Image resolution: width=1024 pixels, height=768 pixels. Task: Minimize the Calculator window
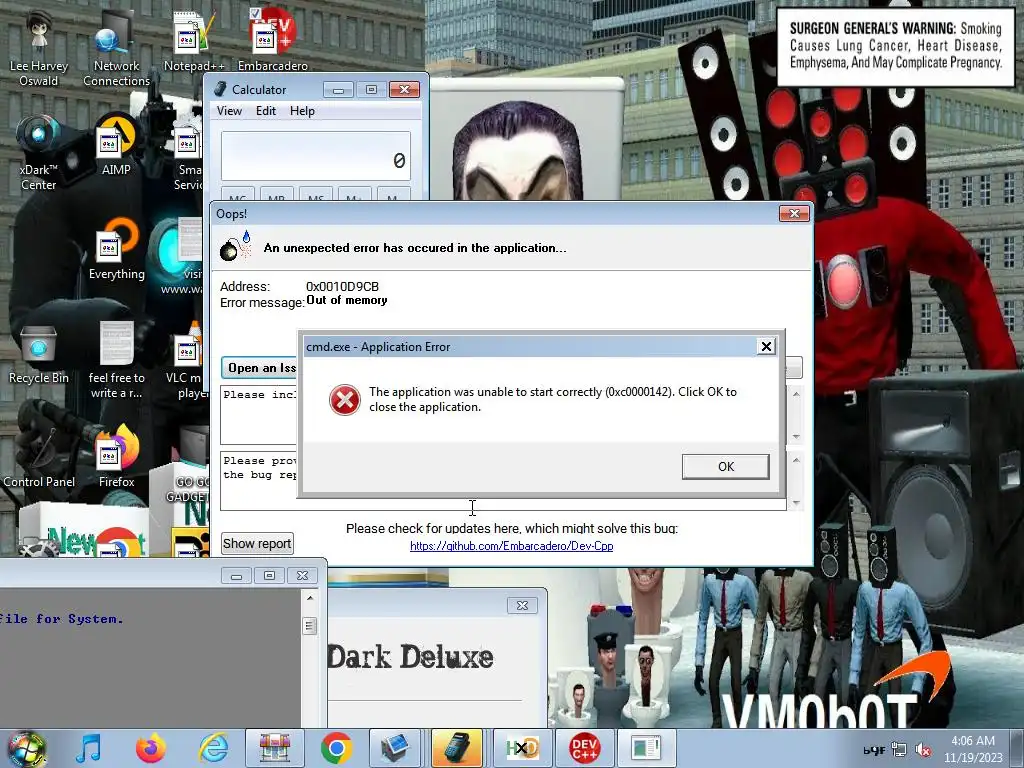click(338, 89)
